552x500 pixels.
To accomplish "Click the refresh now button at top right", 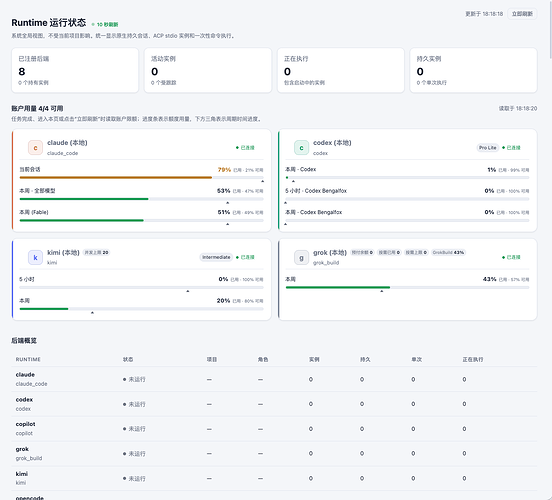I will click(x=522, y=14).
